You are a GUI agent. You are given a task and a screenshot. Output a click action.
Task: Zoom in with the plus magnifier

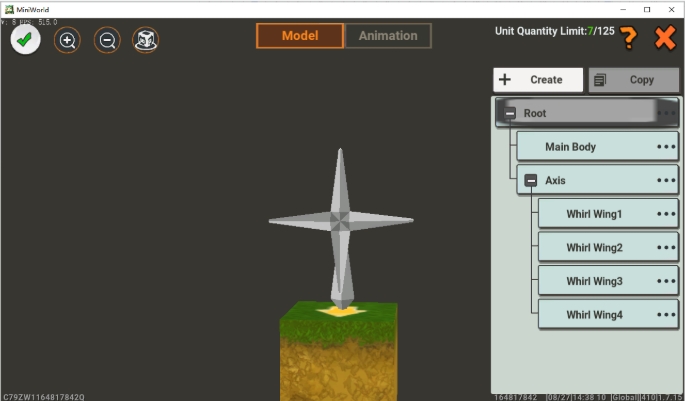point(67,40)
